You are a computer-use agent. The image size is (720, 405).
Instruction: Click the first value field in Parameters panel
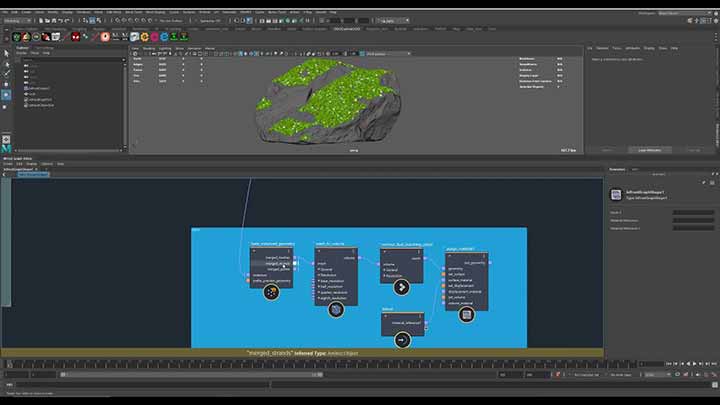click(x=693, y=213)
